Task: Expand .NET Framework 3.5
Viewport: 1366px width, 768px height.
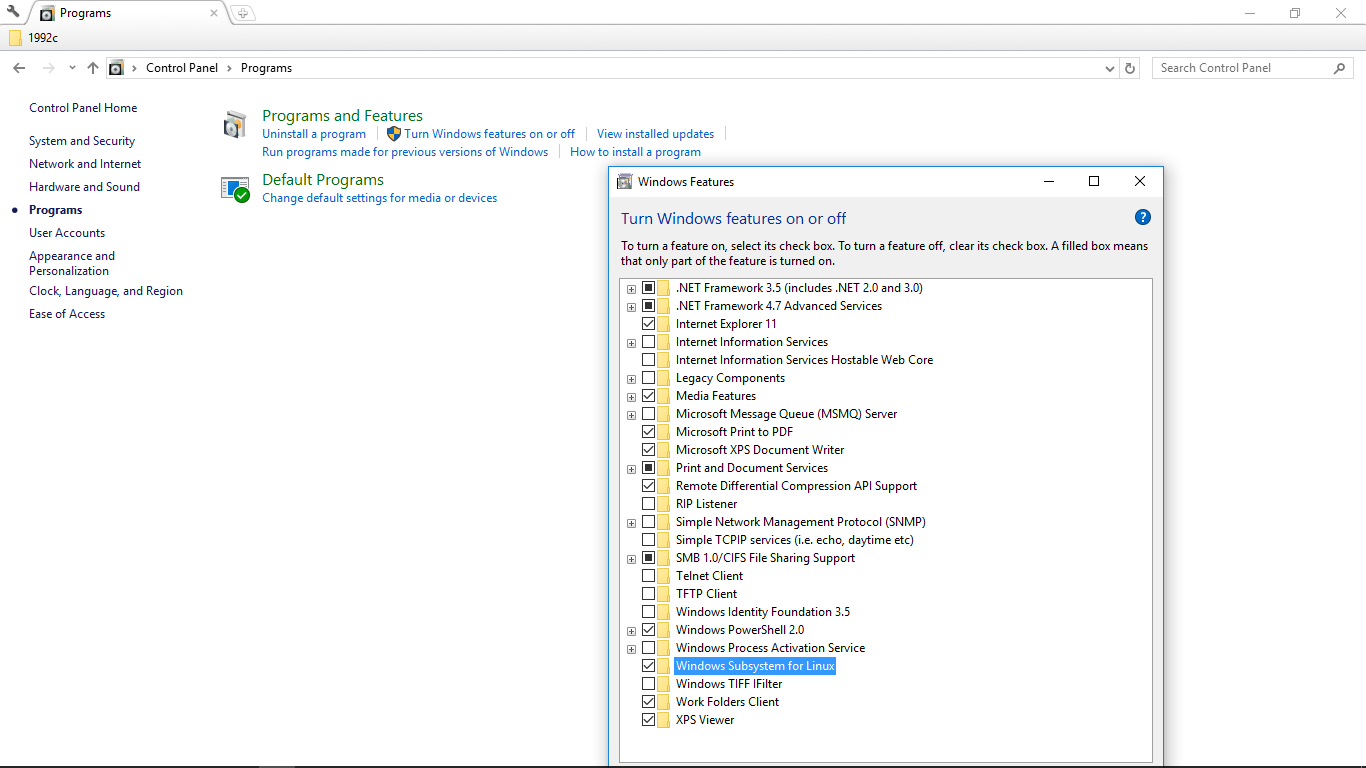Action: 631,288
